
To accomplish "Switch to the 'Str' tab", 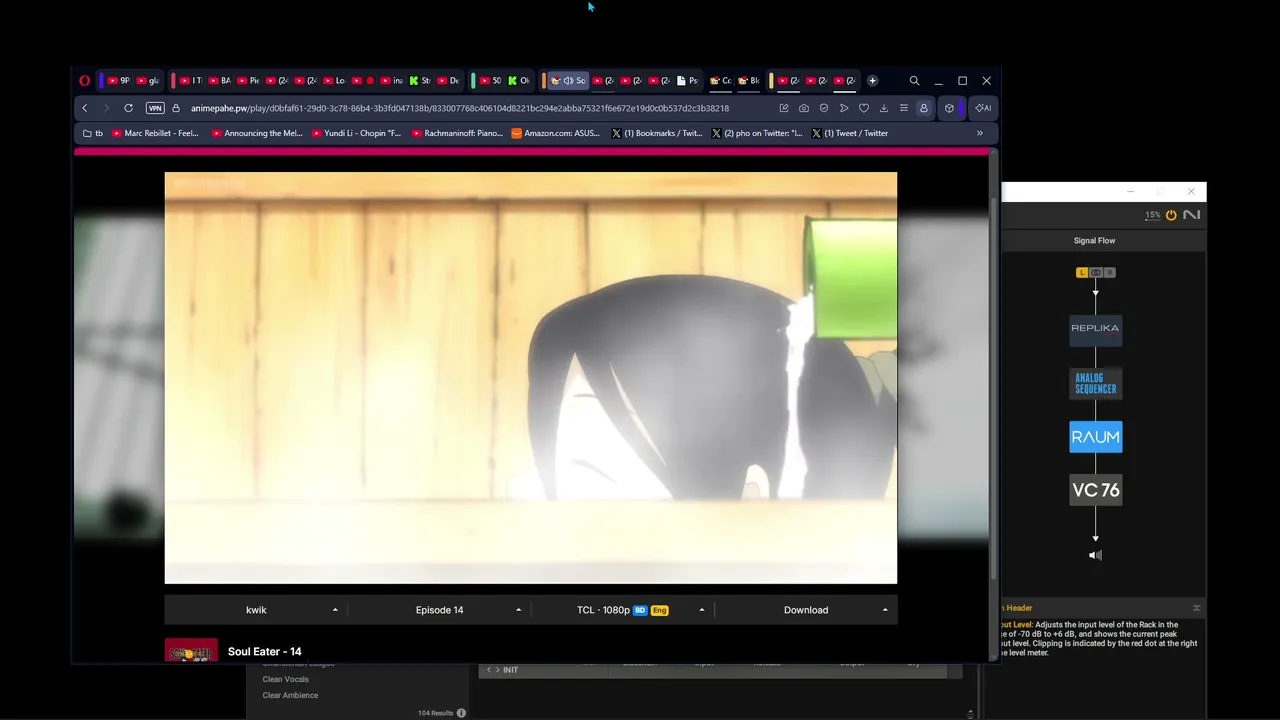I will (x=420, y=81).
